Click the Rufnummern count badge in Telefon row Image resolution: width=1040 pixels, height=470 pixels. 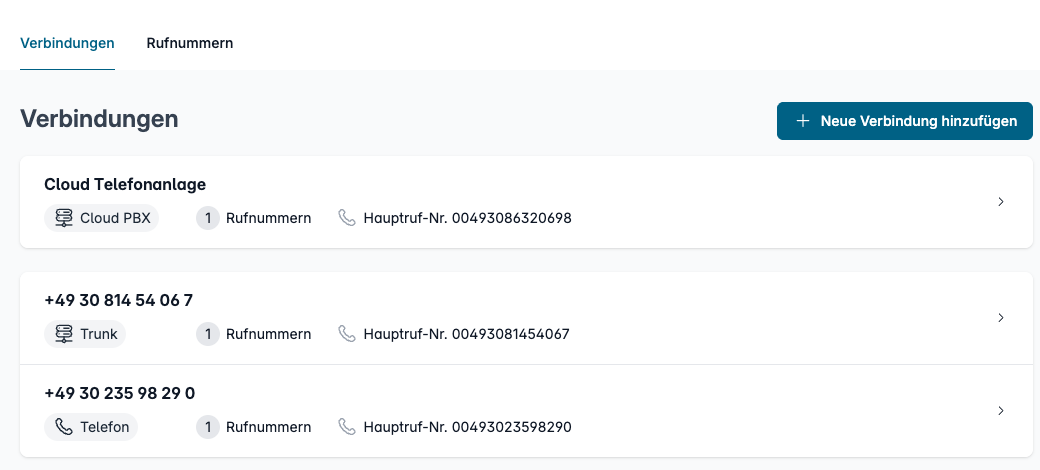[208, 427]
